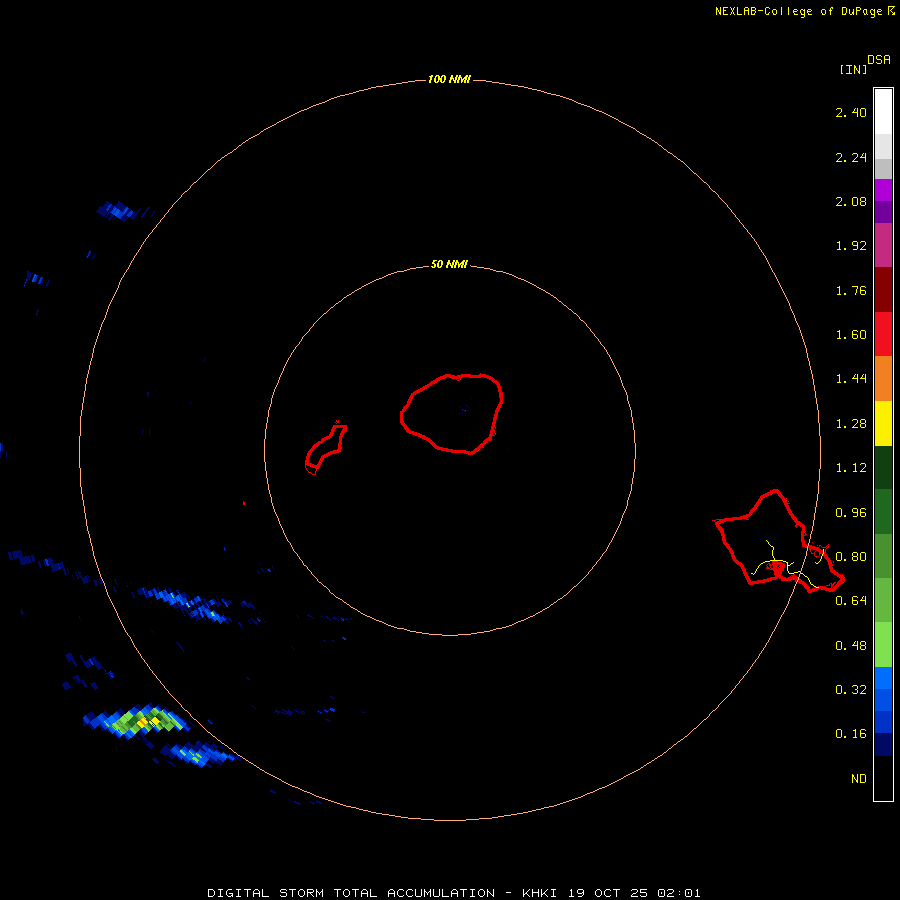
Task: Pick the black ND swatch at legend bottom
Action: point(883,778)
